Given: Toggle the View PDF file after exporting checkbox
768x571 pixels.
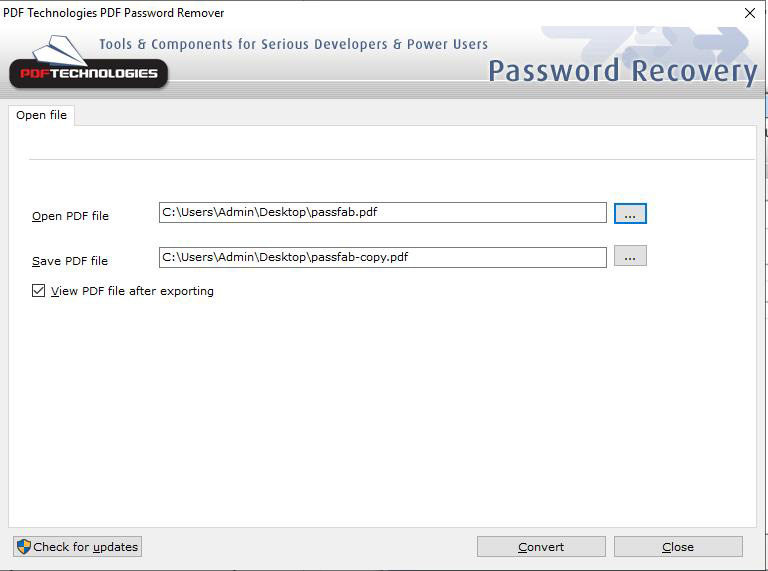Looking at the screenshot, I should 39,291.
